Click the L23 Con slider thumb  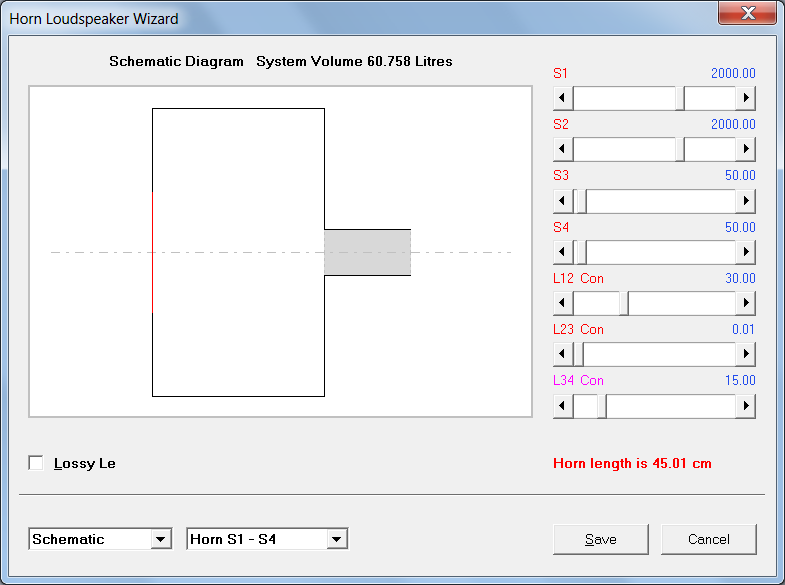coord(578,354)
